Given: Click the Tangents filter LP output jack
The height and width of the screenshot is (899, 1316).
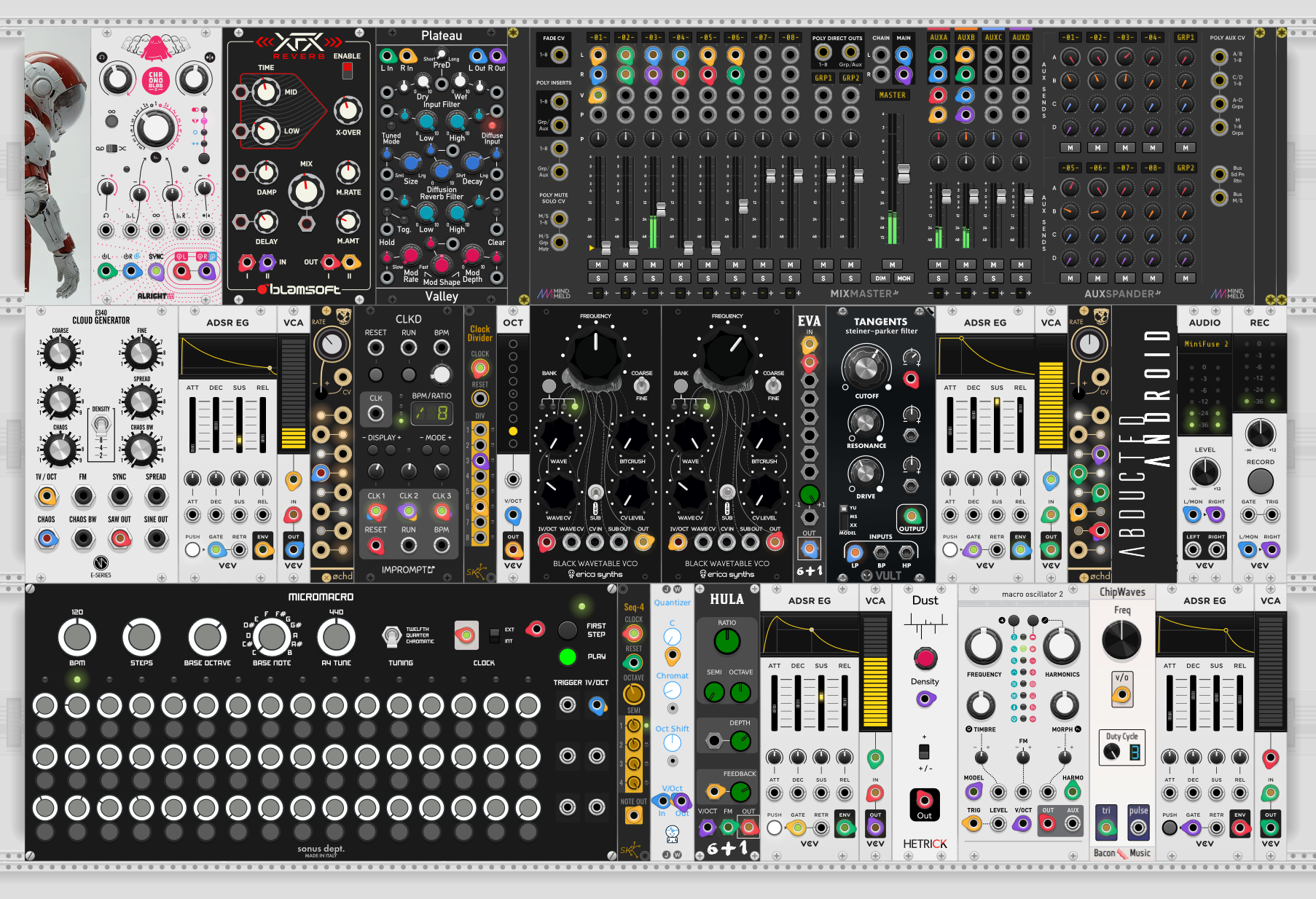Looking at the screenshot, I should click(855, 551).
